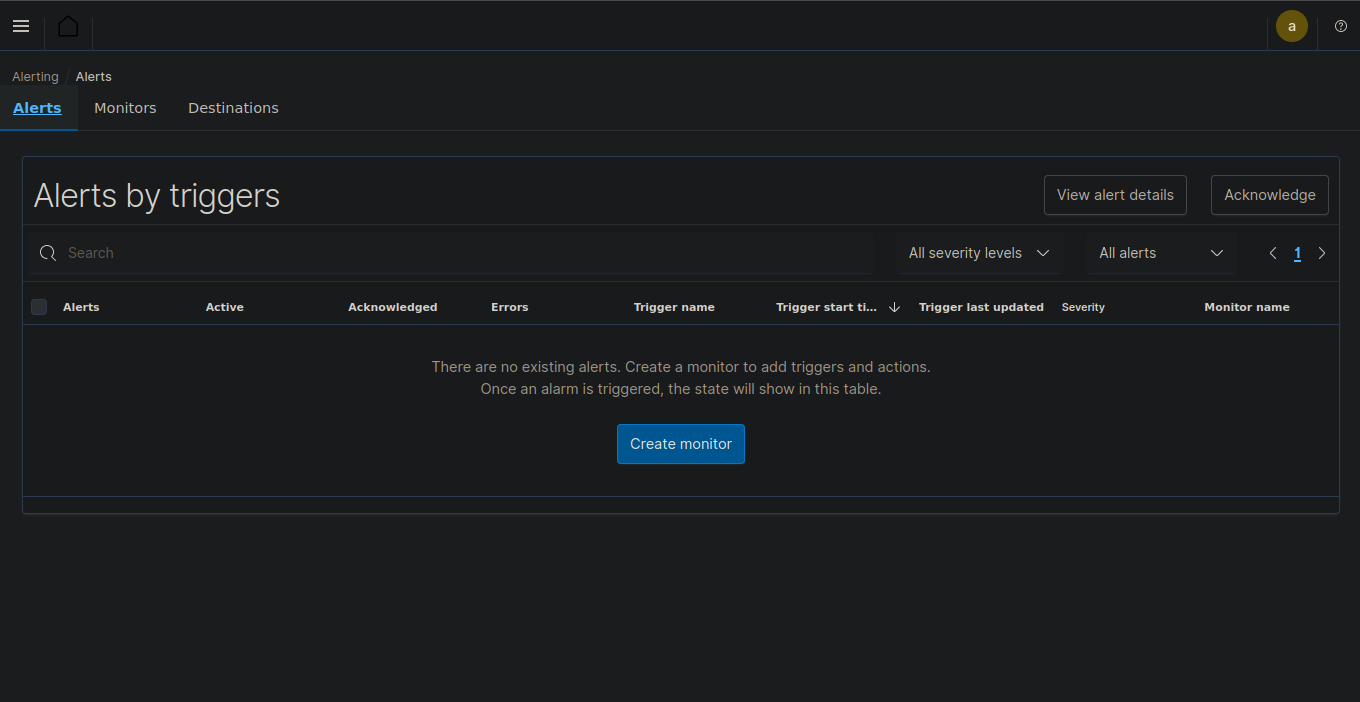This screenshot has width=1360, height=702.
Task: Open the hamburger navigation menu
Action: (x=21, y=26)
